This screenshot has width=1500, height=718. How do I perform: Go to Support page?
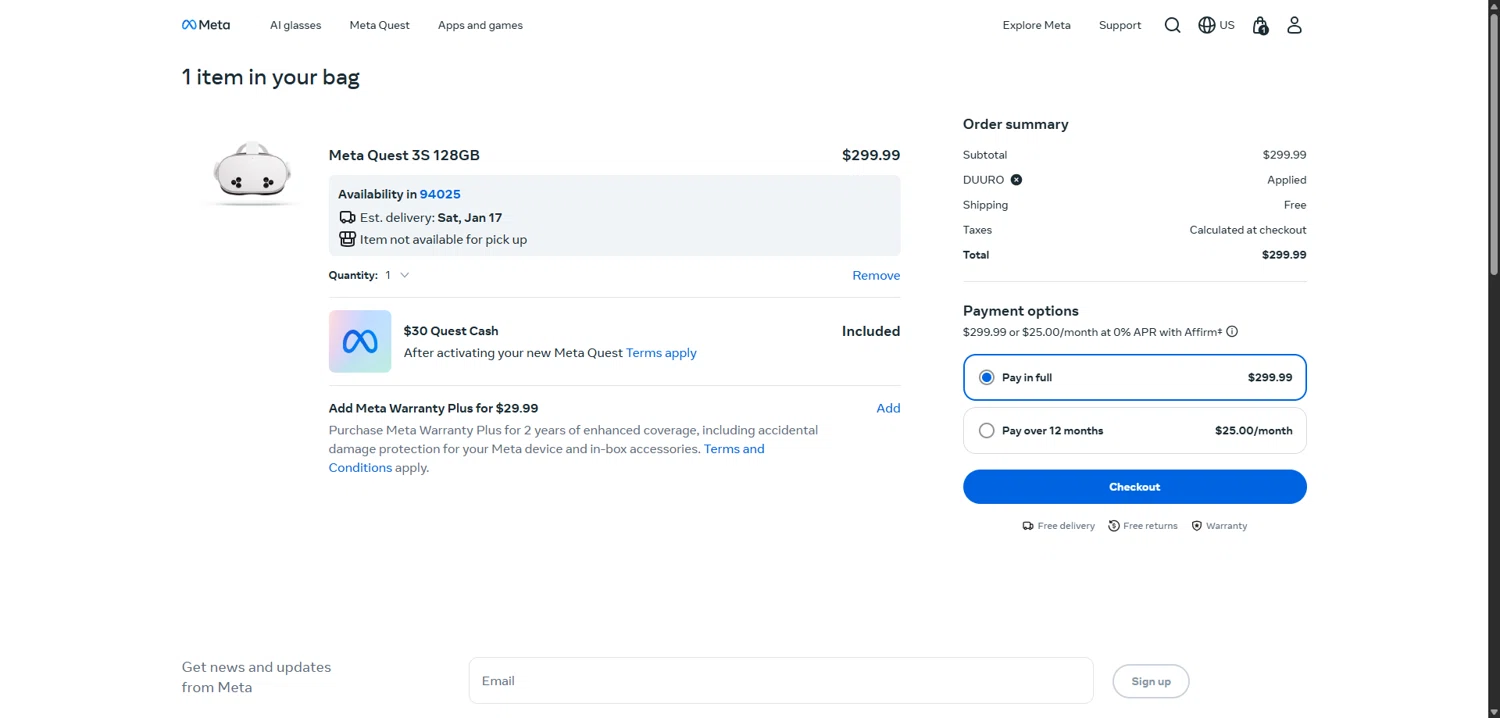tap(1120, 25)
